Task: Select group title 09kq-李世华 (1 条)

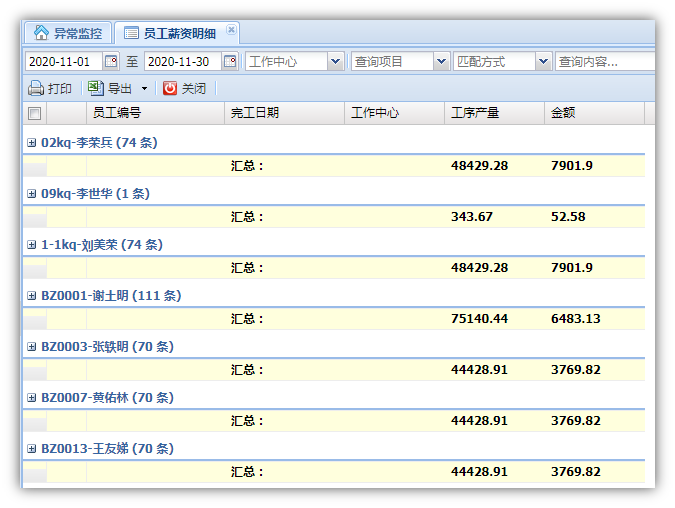Action: point(95,194)
